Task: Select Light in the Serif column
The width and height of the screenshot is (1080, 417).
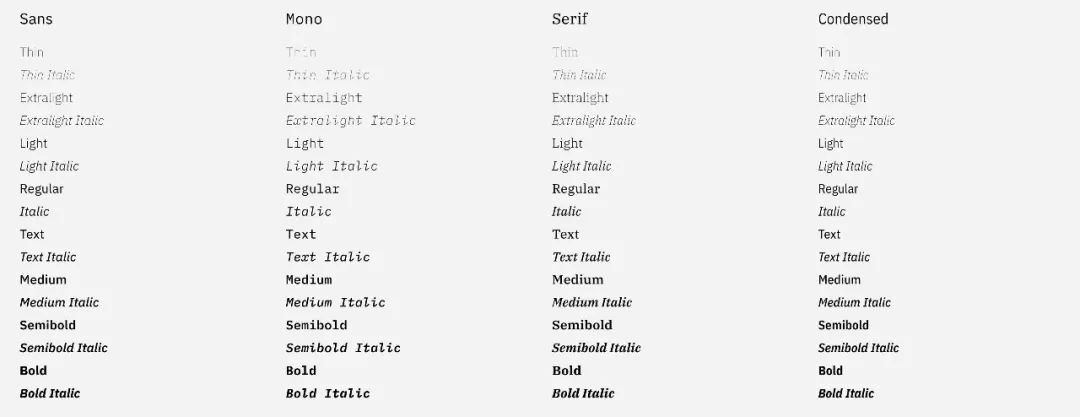Action: [567, 143]
